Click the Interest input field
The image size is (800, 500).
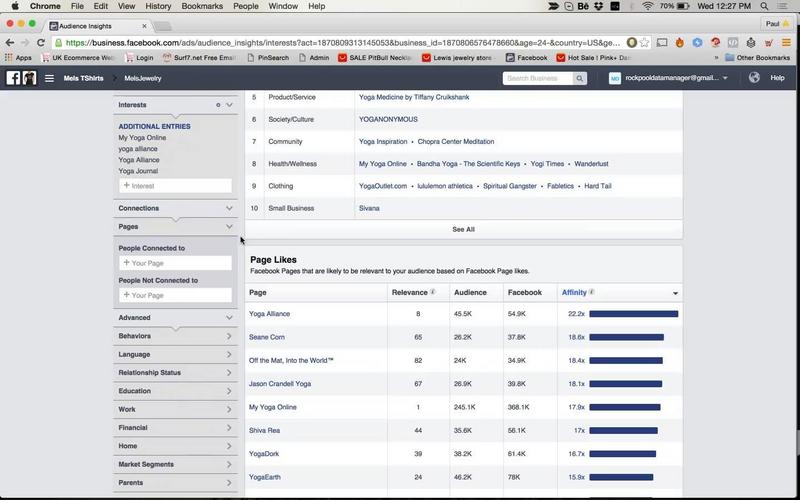[x=176, y=186]
